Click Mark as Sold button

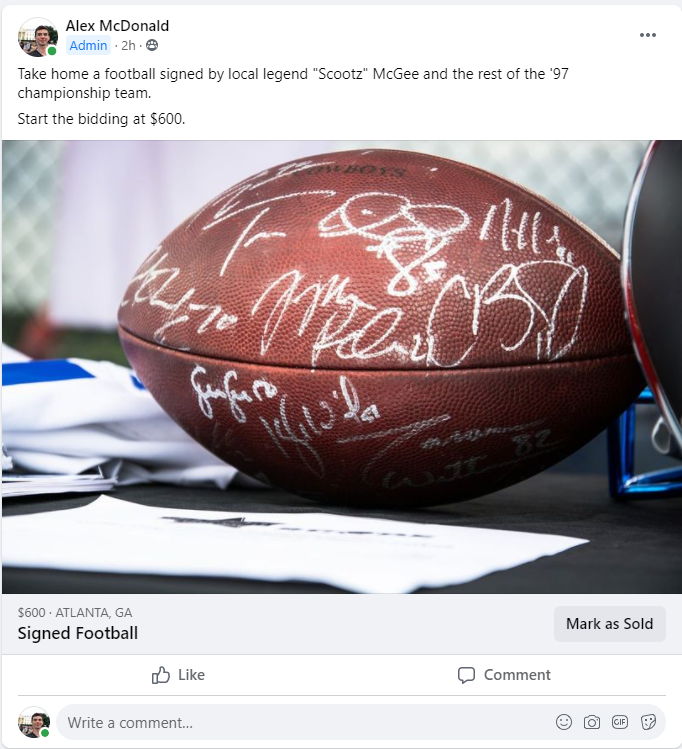[609, 624]
